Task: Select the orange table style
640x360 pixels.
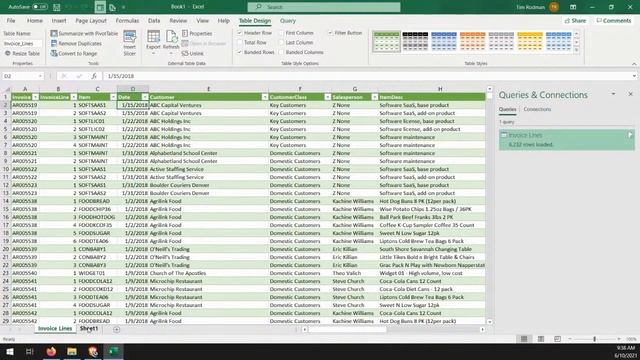Action: click(472, 42)
